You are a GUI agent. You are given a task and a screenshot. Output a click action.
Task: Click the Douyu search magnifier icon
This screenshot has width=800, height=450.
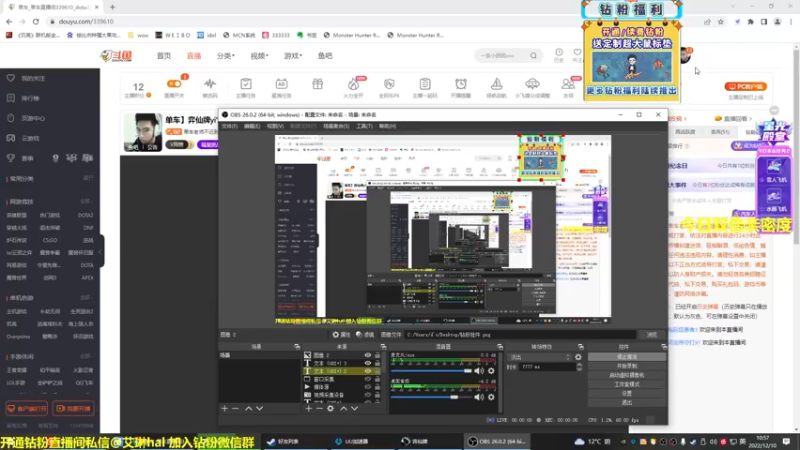point(533,56)
